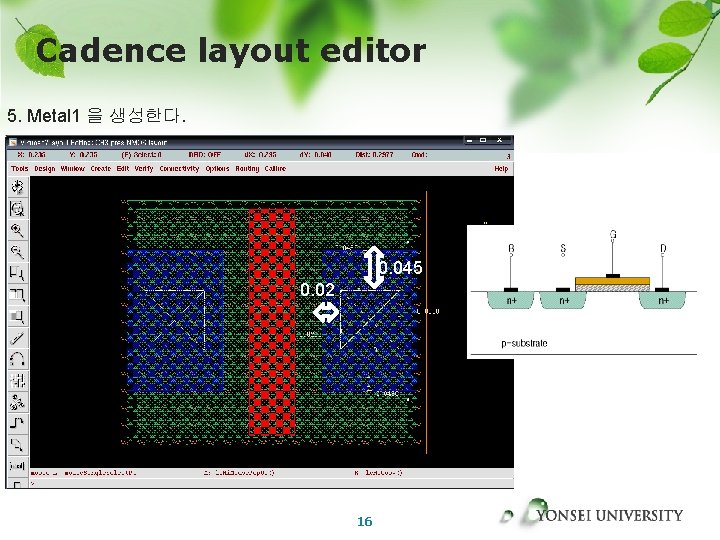Click the Undo curved-arrow icon
Image resolution: width=720 pixels, height=540 pixels.
pos(17,359)
